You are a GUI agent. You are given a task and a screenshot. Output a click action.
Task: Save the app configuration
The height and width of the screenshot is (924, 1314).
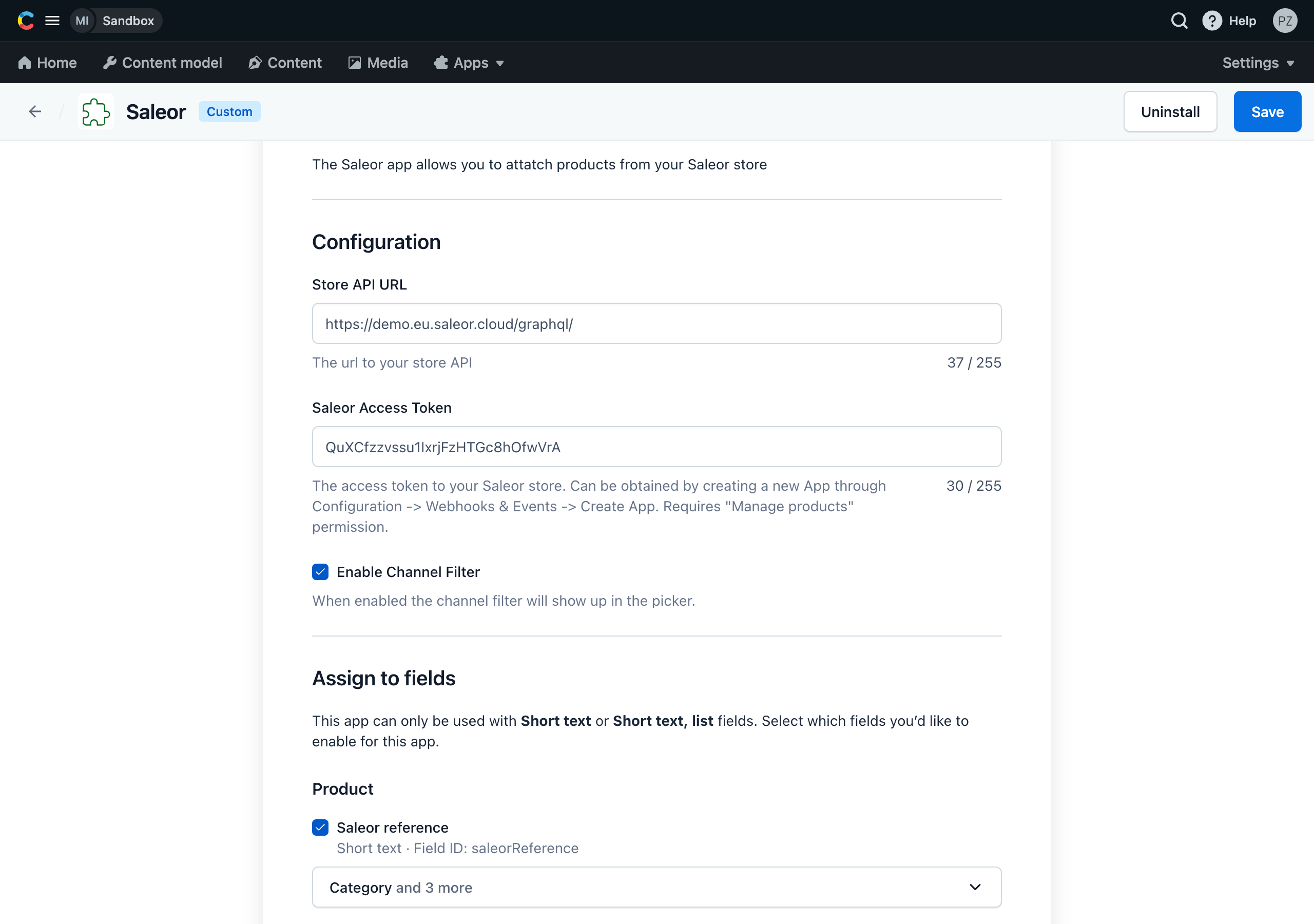click(x=1267, y=111)
